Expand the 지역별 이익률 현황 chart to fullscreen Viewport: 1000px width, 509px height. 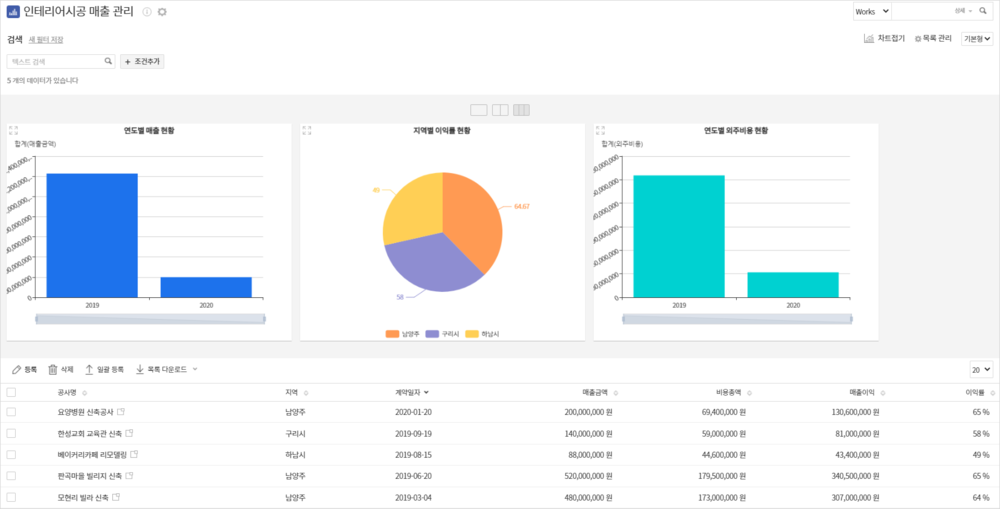tap(307, 130)
